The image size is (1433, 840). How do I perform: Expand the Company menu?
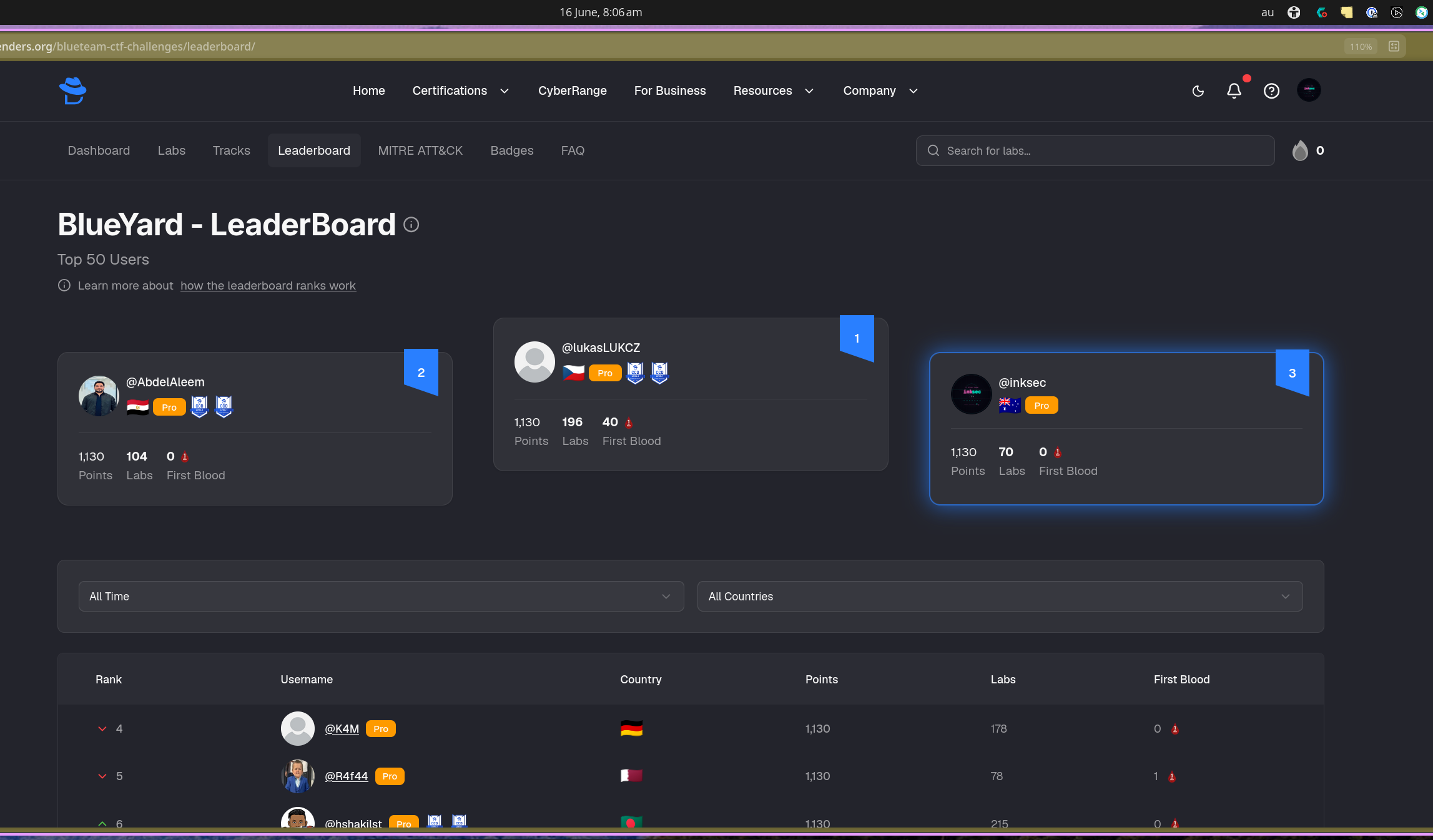880,91
